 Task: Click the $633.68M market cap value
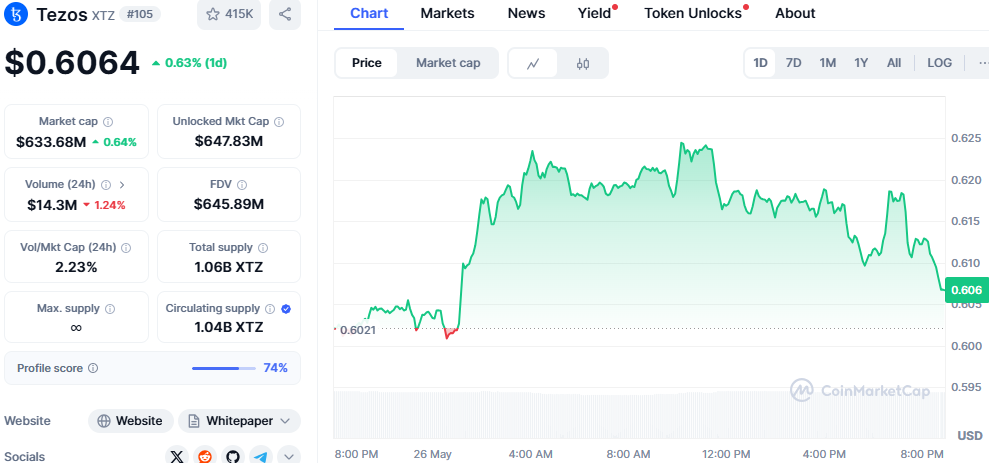click(x=51, y=142)
